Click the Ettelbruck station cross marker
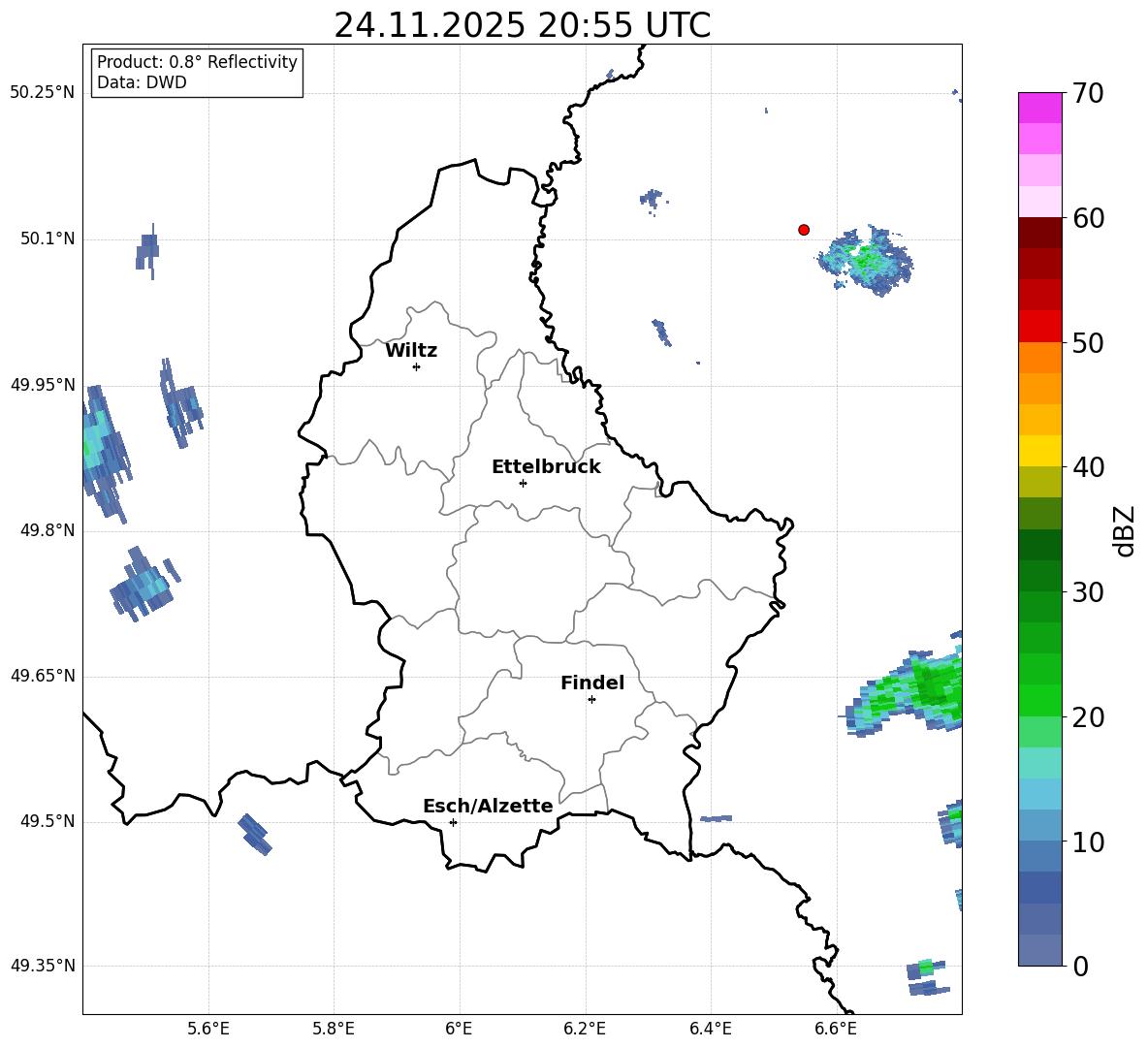Image resolution: width=1148 pixels, height=1048 pixels. (x=523, y=483)
